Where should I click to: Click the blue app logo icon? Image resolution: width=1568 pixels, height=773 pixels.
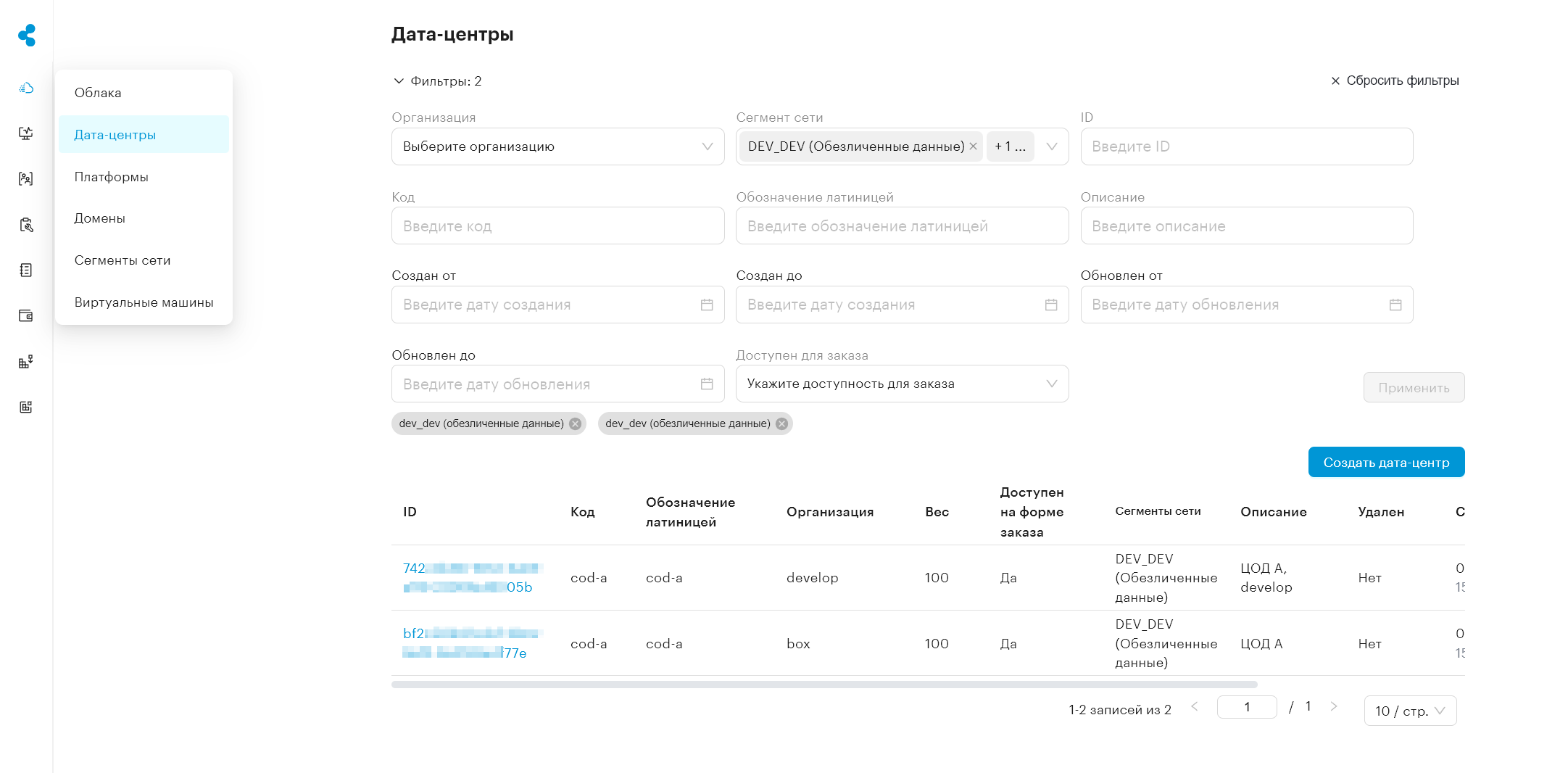pos(27,35)
